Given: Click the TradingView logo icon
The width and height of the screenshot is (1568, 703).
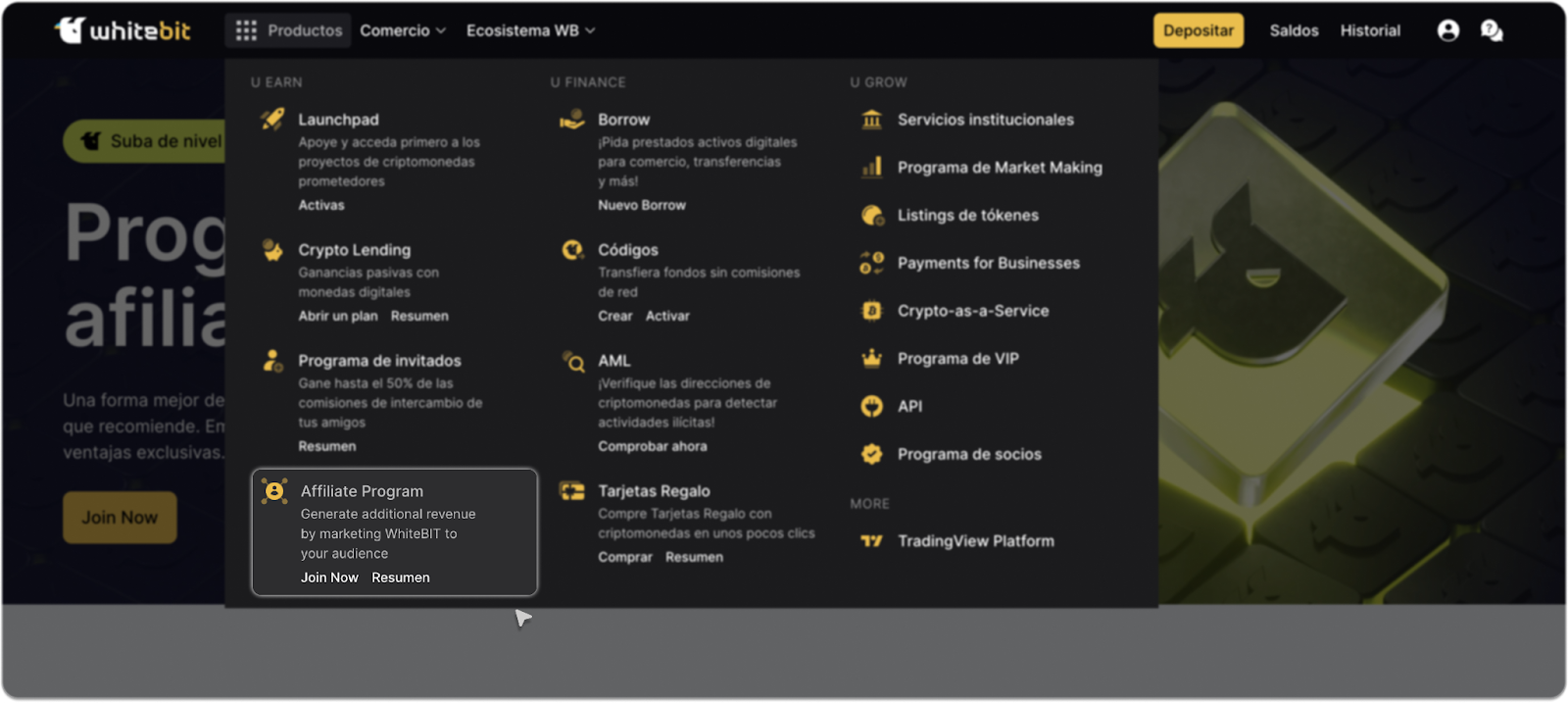Looking at the screenshot, I should point(871,541).
